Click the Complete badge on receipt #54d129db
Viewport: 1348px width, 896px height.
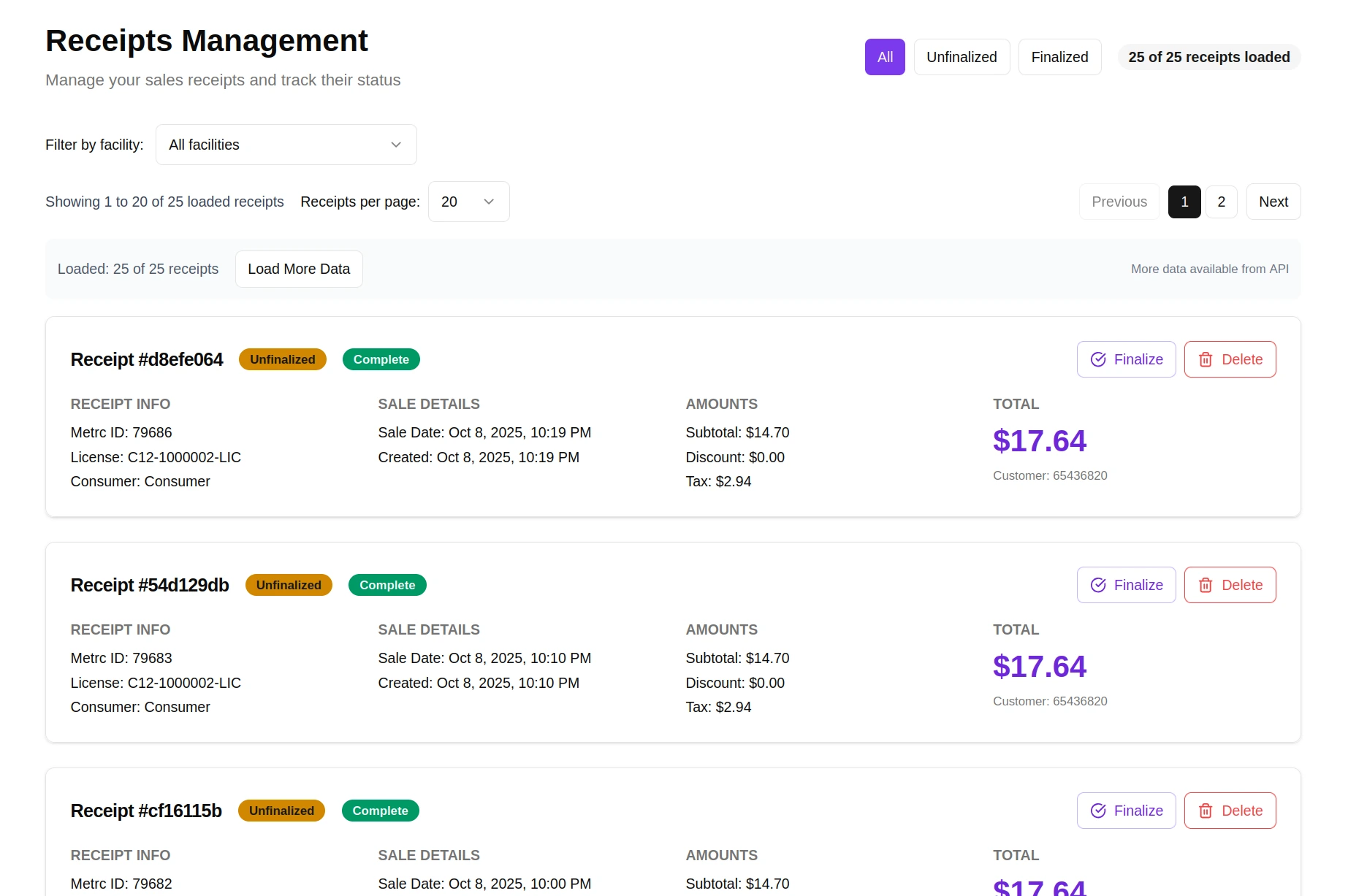[386, 584]
